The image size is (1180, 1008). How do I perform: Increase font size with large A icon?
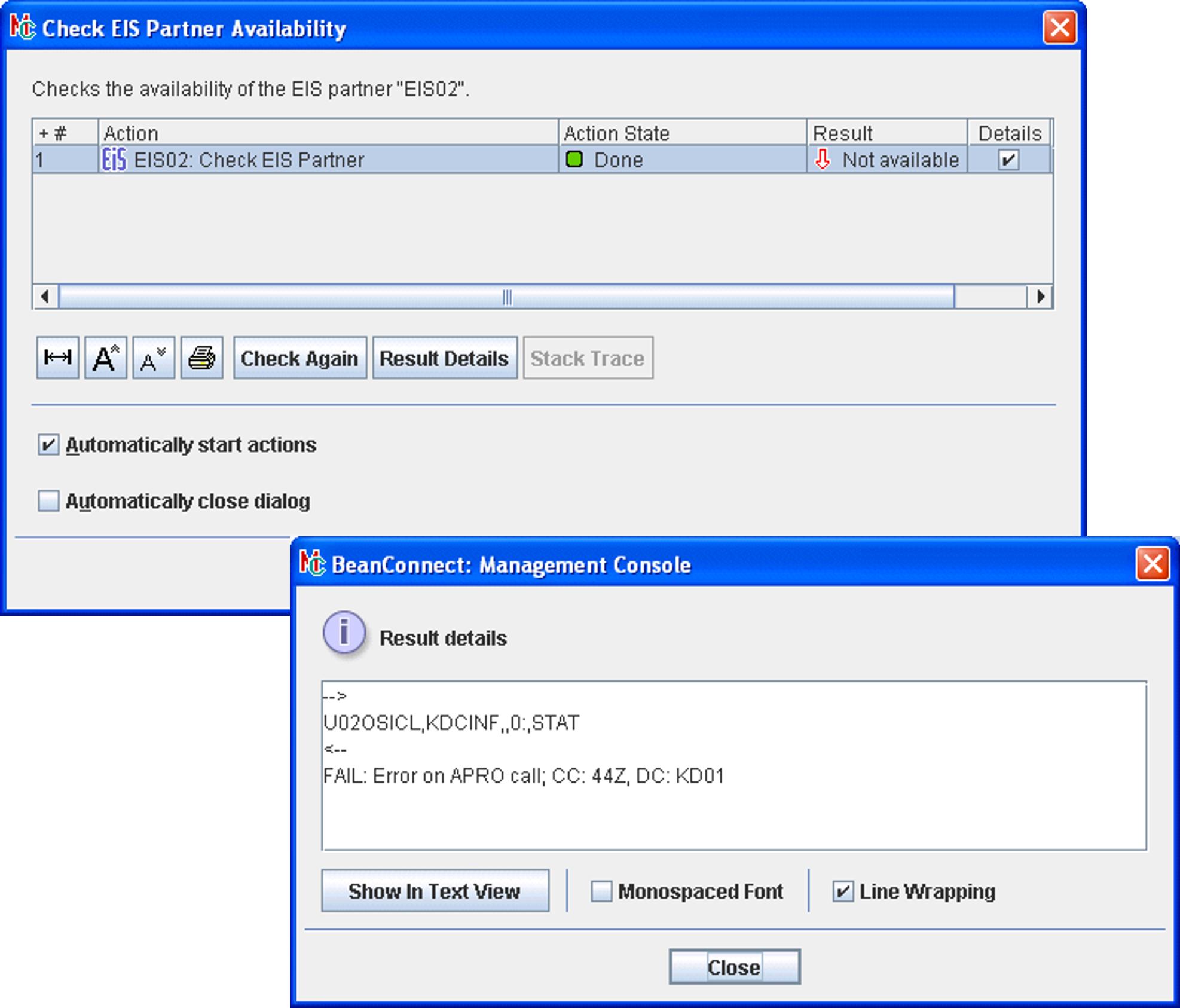tap(105, 358)
